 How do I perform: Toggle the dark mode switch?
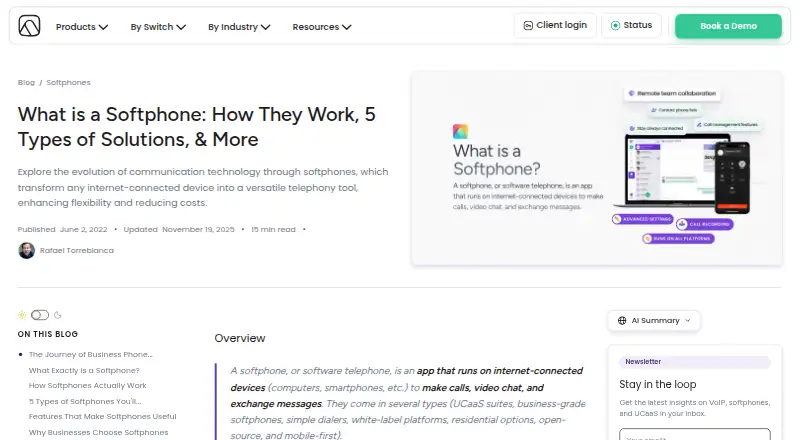[40, 315]
